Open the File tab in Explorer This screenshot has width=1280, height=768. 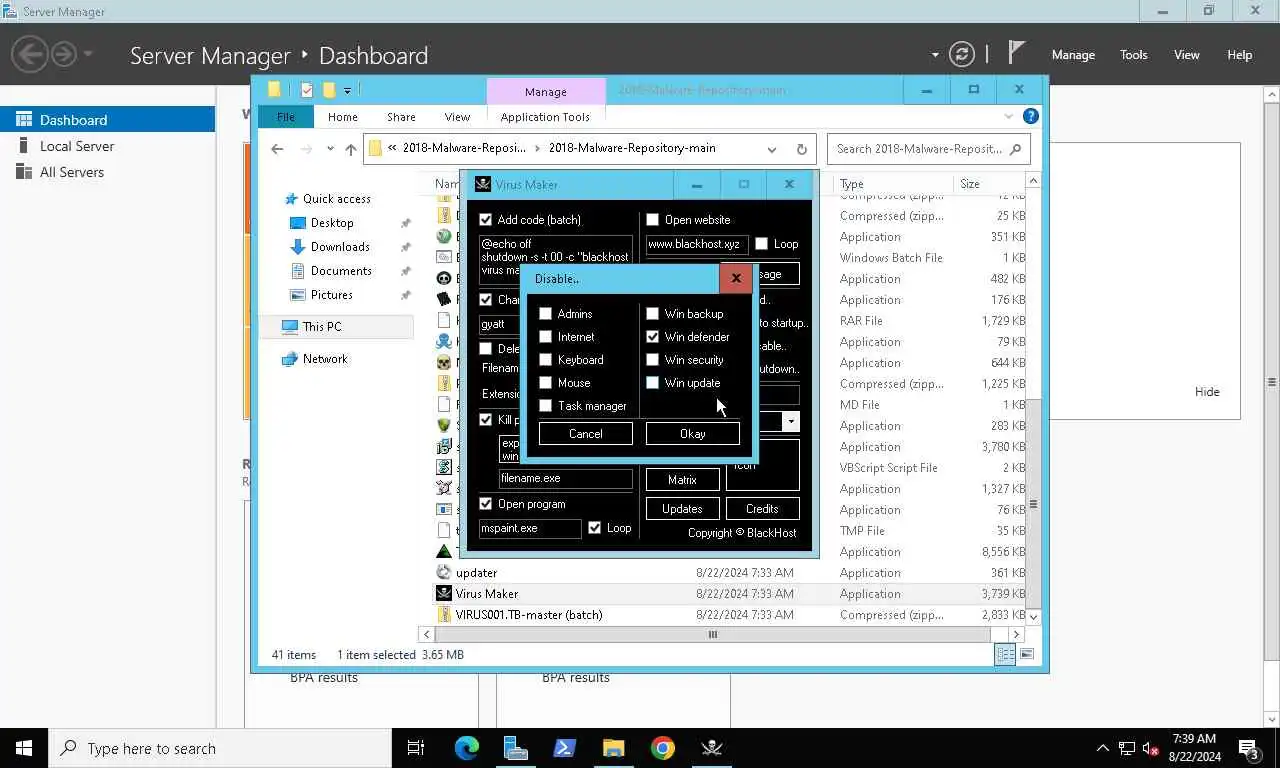pyautogui.click(x=286, y=117)
